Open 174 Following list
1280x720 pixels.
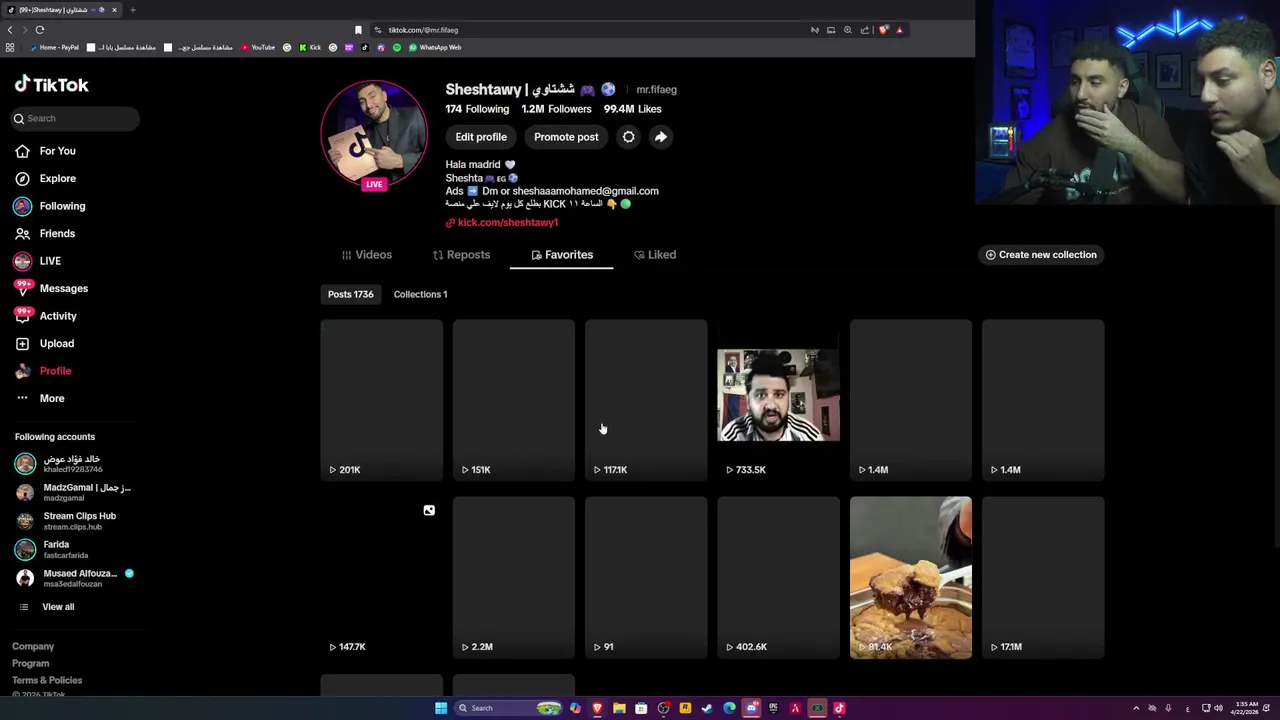pos(477,109)
